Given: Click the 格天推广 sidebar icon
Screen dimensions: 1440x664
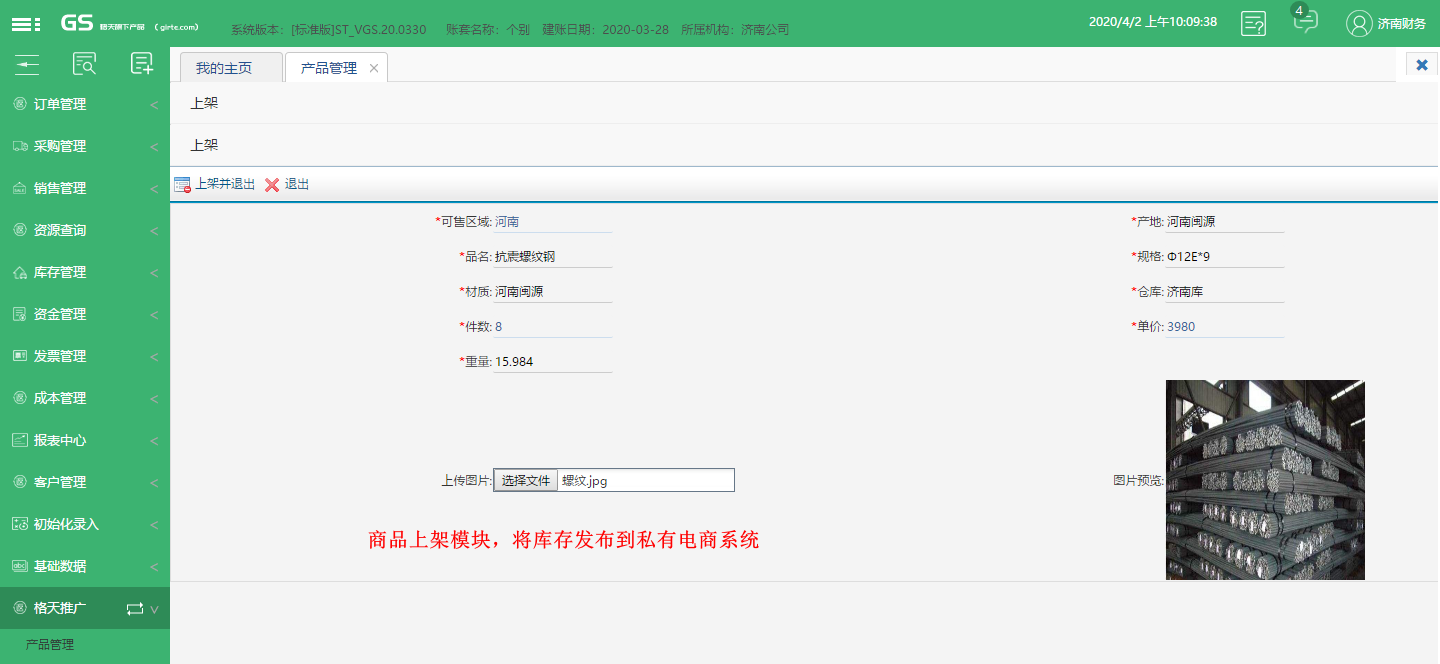Looking at the screenshot, I should (x=20, y=608).
